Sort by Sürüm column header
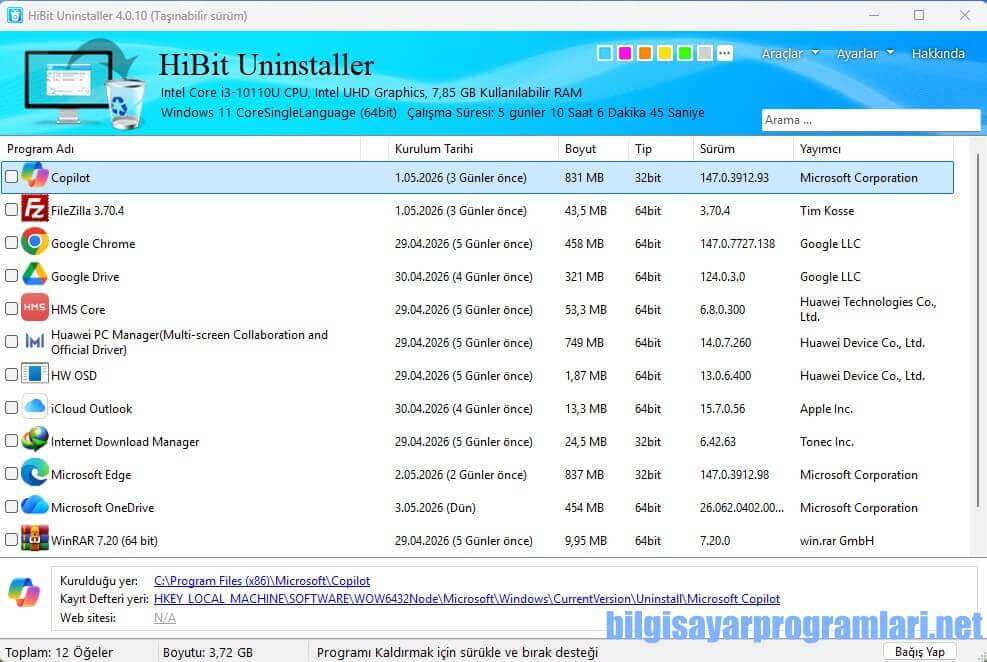This screenshot has height=662, width=987. (x=743, y=149)
